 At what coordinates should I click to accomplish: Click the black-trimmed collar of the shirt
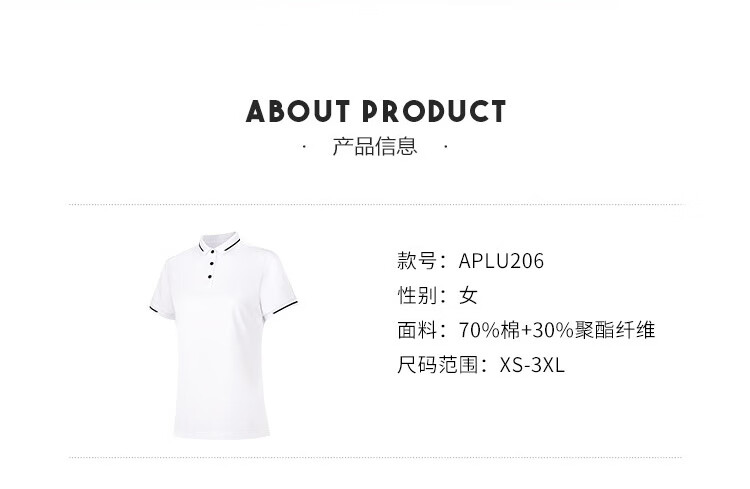[219, 244]
